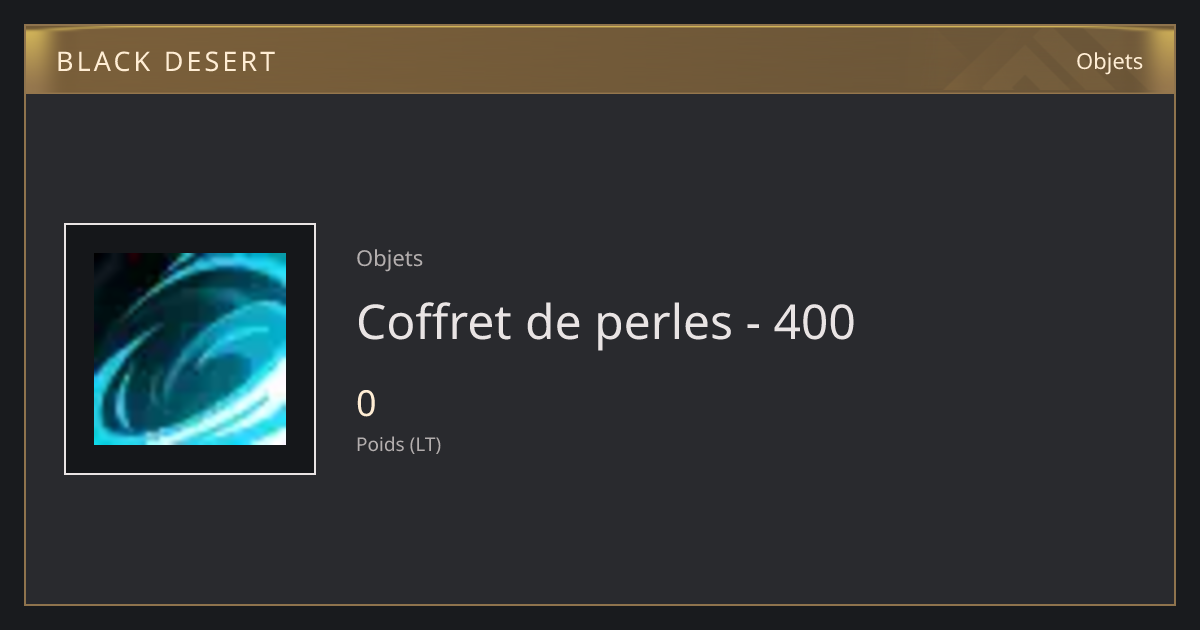The width and height of the screenshot is (1200, 630).
Task: Go to Objets in the top-right header
Action: coord(1109,61)
